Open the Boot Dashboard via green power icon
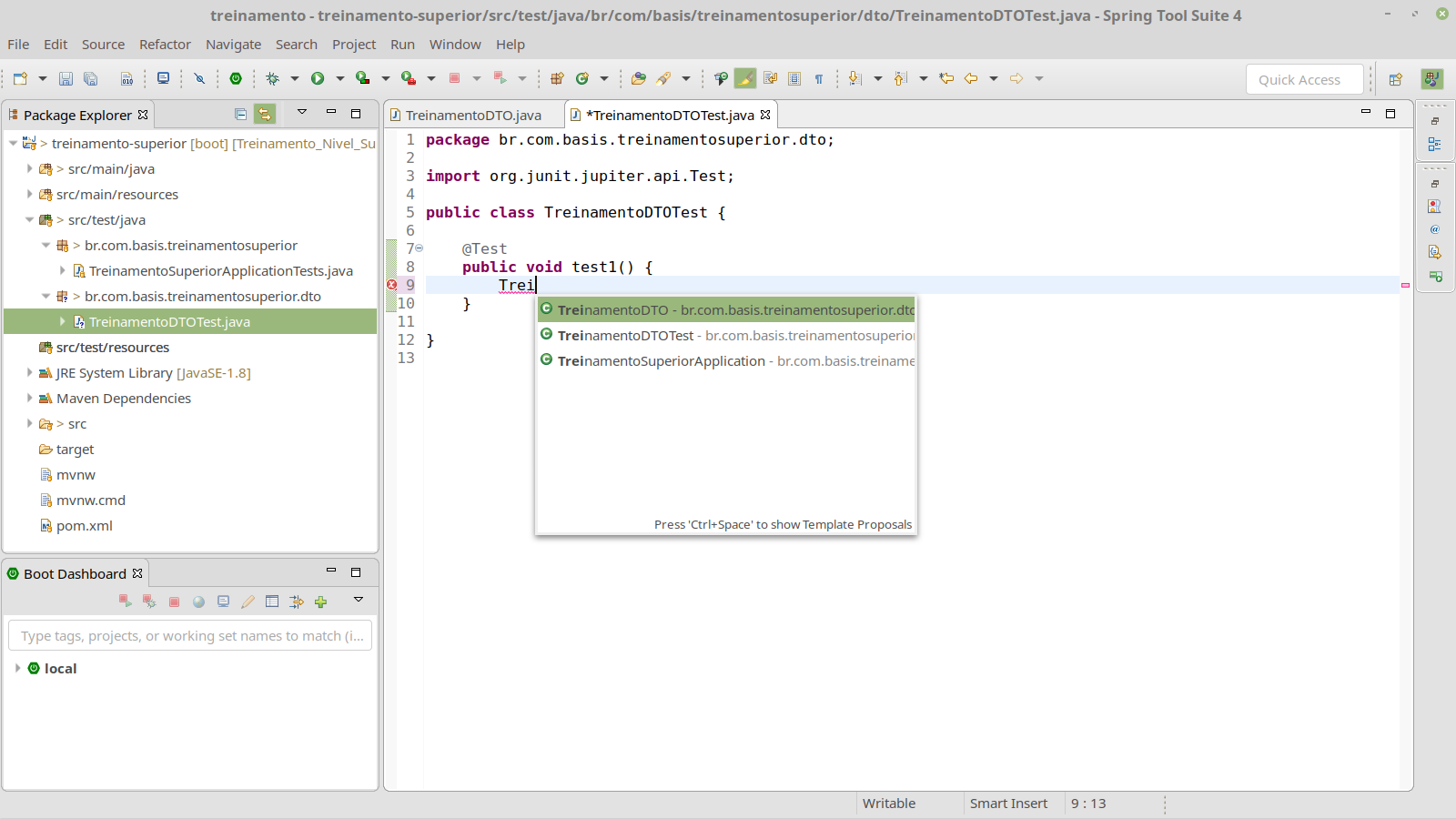Viewport: 1456px width, 819px height. [x=236, y=79]
